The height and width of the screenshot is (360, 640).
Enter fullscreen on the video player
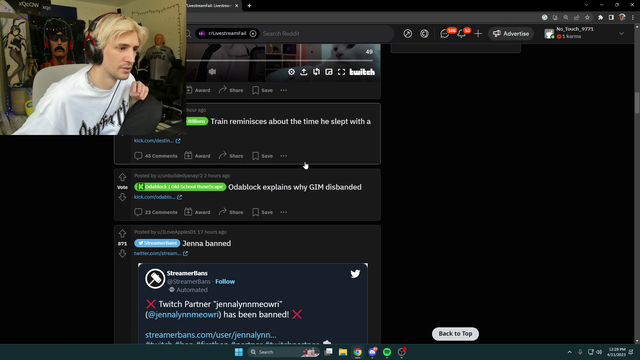341,72
